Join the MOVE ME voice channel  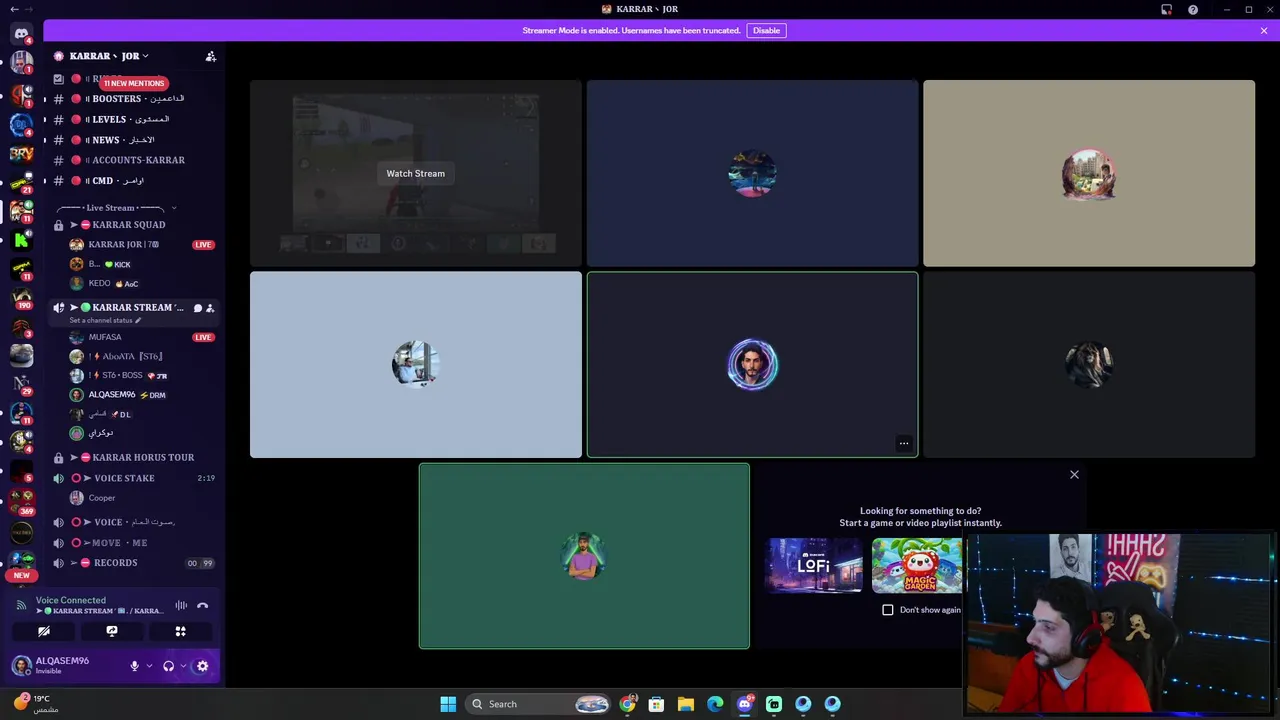click(x=133, y=543)
